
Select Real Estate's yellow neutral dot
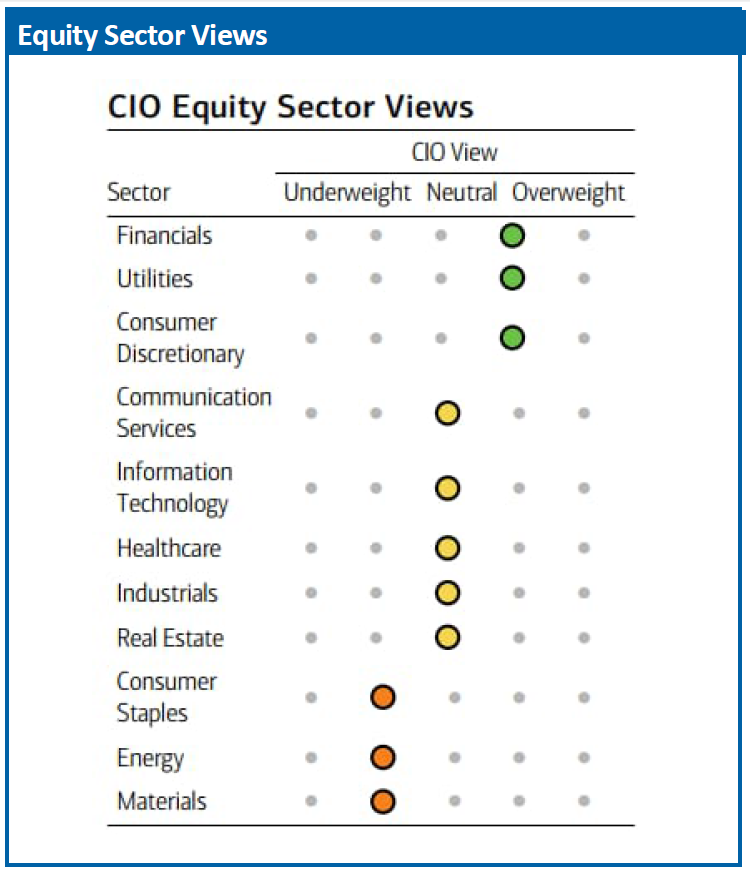pyautogui.click(x=447, y=637)
